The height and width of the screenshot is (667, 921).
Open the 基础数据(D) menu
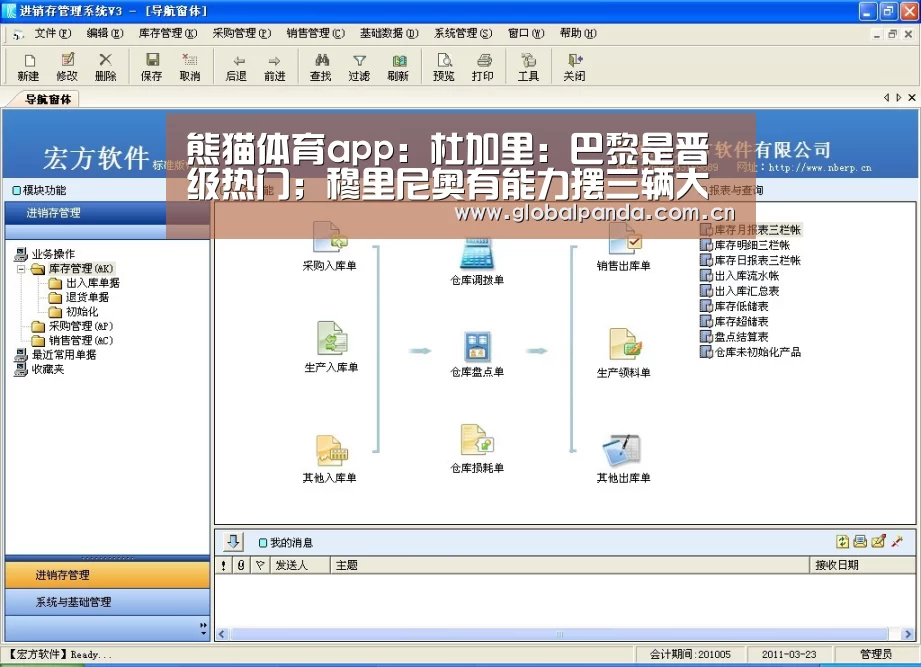tap(389, 33)
